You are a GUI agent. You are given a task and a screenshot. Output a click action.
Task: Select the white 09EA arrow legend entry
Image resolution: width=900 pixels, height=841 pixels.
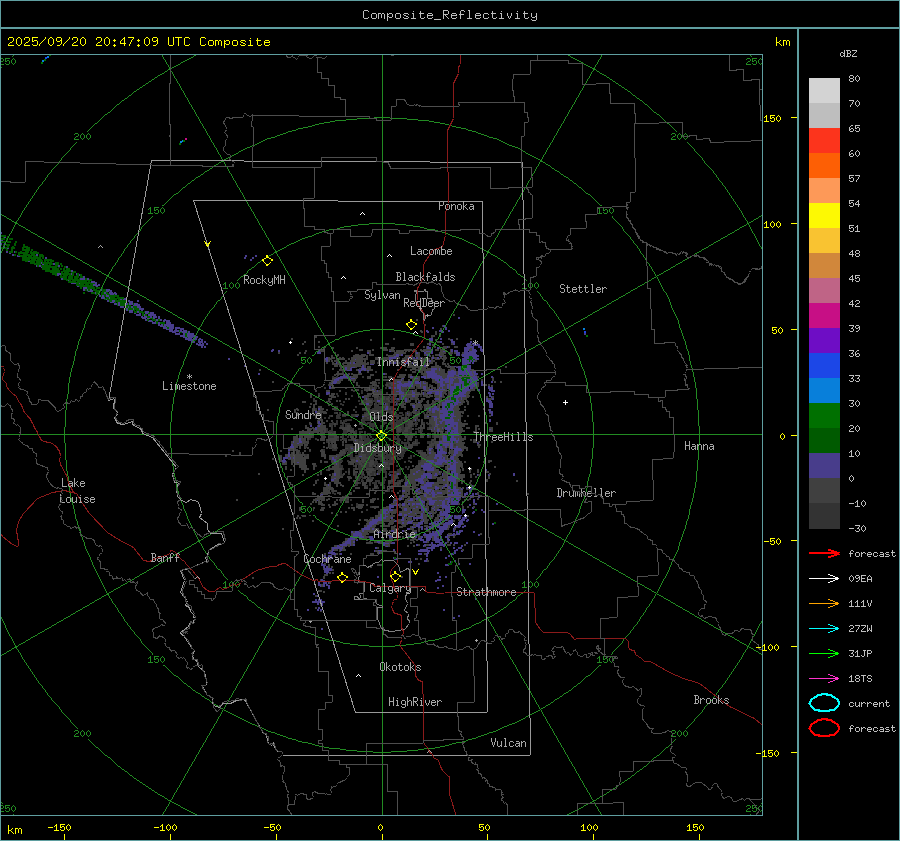[824, 578]
